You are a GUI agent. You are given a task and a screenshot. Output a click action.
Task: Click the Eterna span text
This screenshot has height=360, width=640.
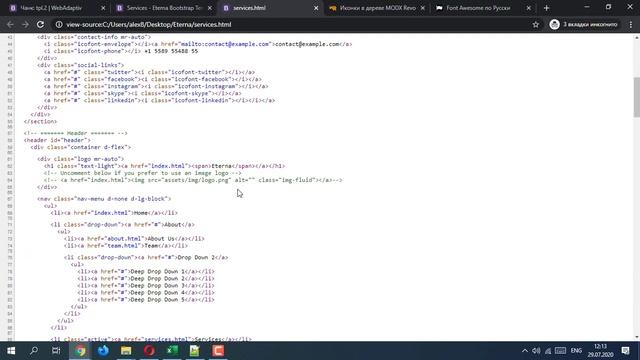221,166
